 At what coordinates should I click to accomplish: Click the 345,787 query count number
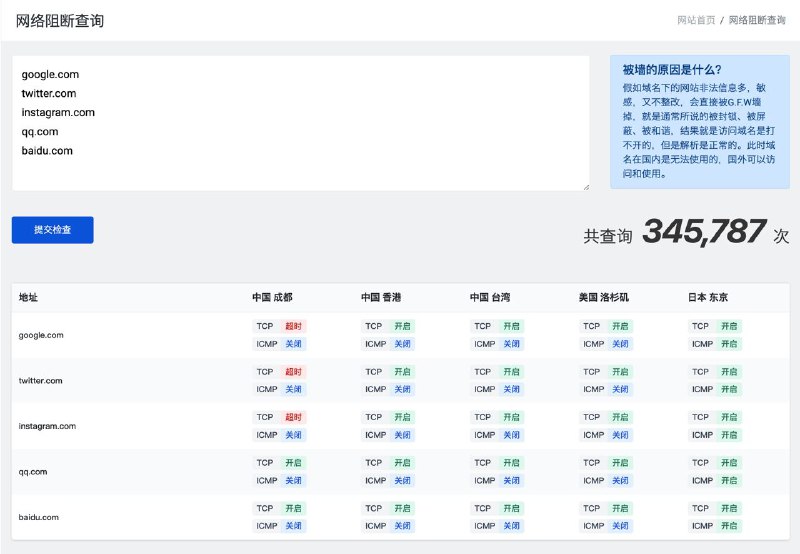pyautogui.click(x=704, y=231)
